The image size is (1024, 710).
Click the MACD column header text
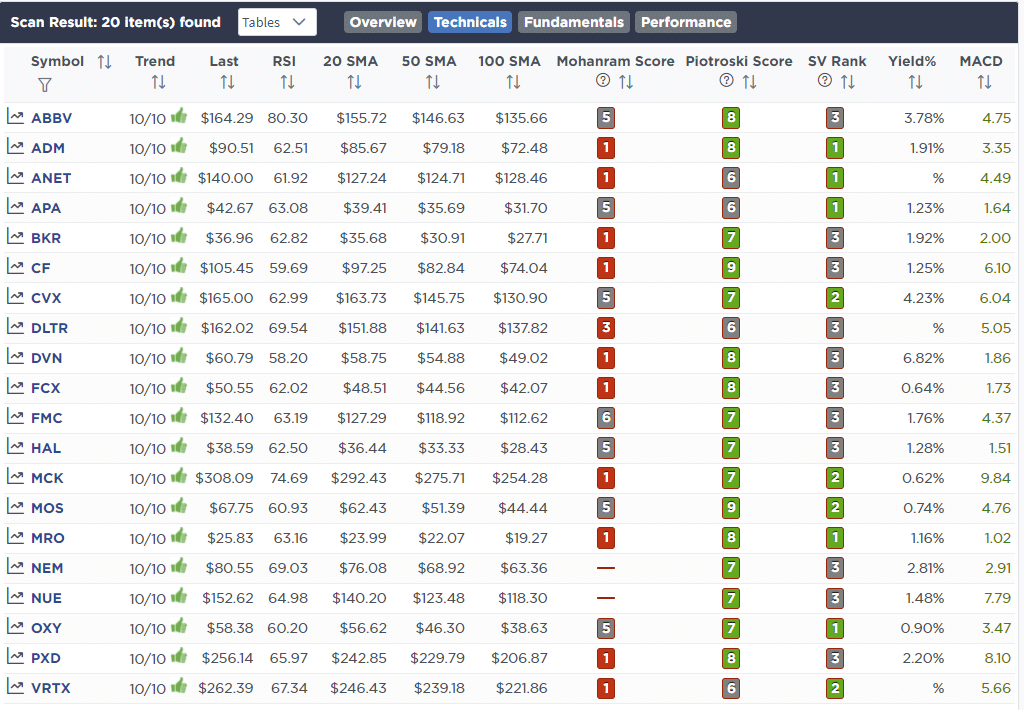(x=980, y=61)
